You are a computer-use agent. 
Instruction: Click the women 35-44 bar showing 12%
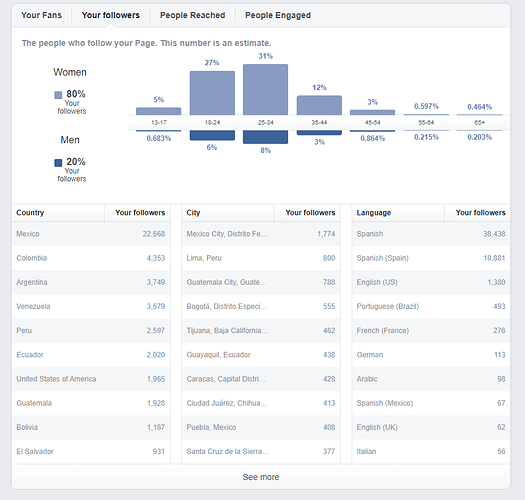[319, 105]
